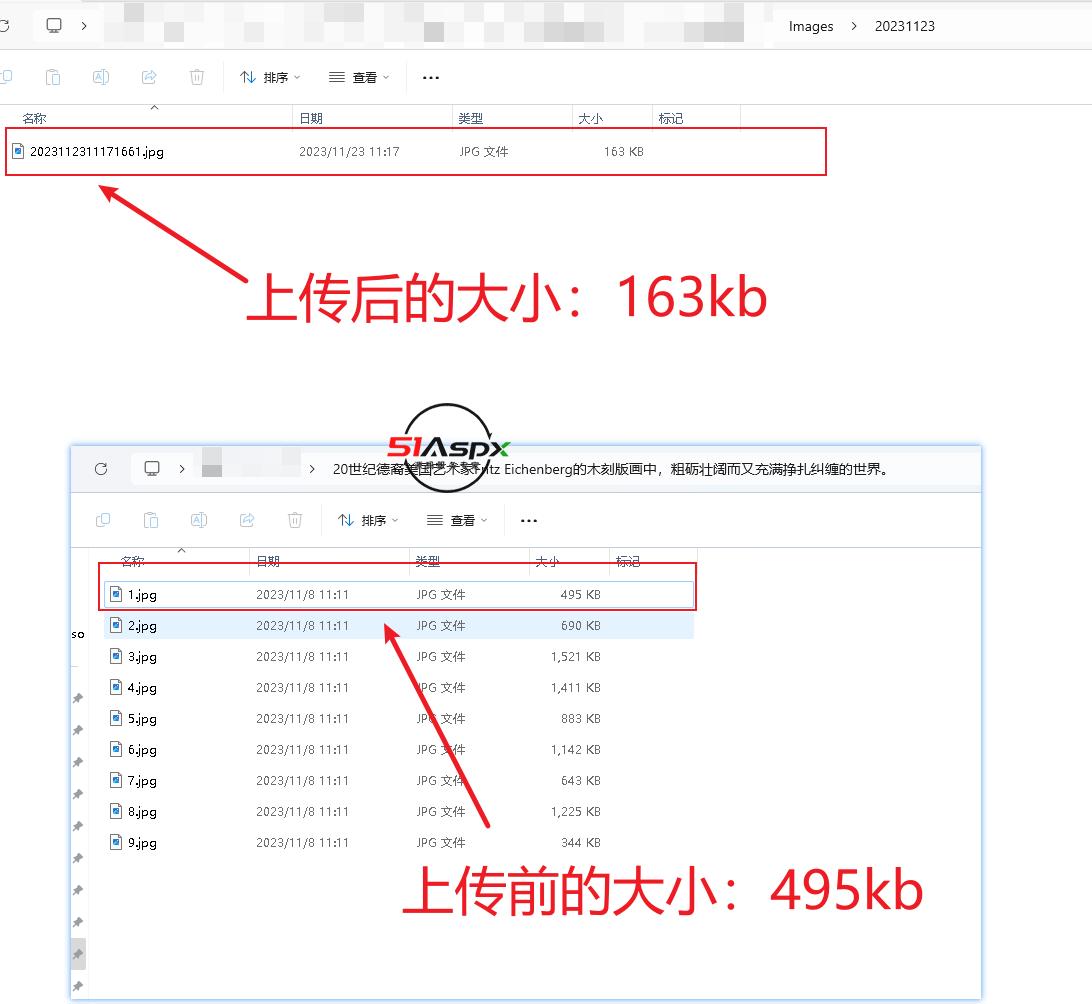1092x1004 pixels.
Task: Expand 排序 sort dropdown in window listing 1.jpg
Action: [x=368, y=520]
